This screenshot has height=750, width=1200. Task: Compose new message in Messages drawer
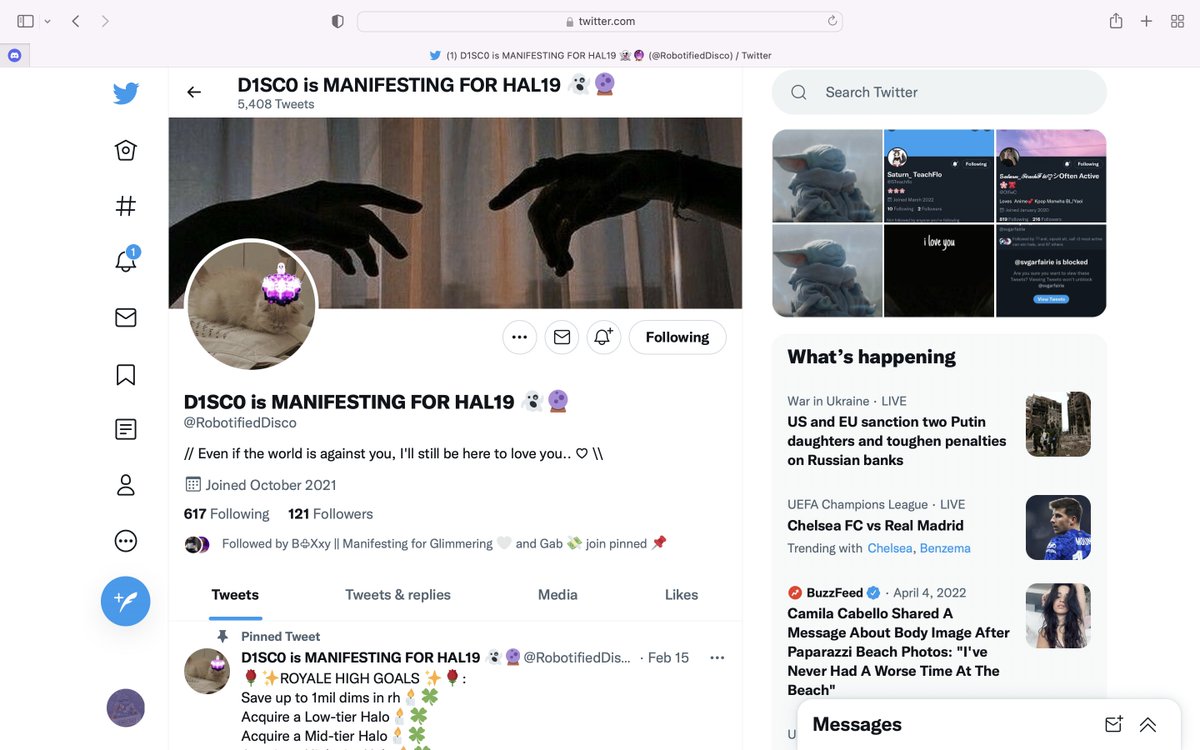(x=1113, y=725)
